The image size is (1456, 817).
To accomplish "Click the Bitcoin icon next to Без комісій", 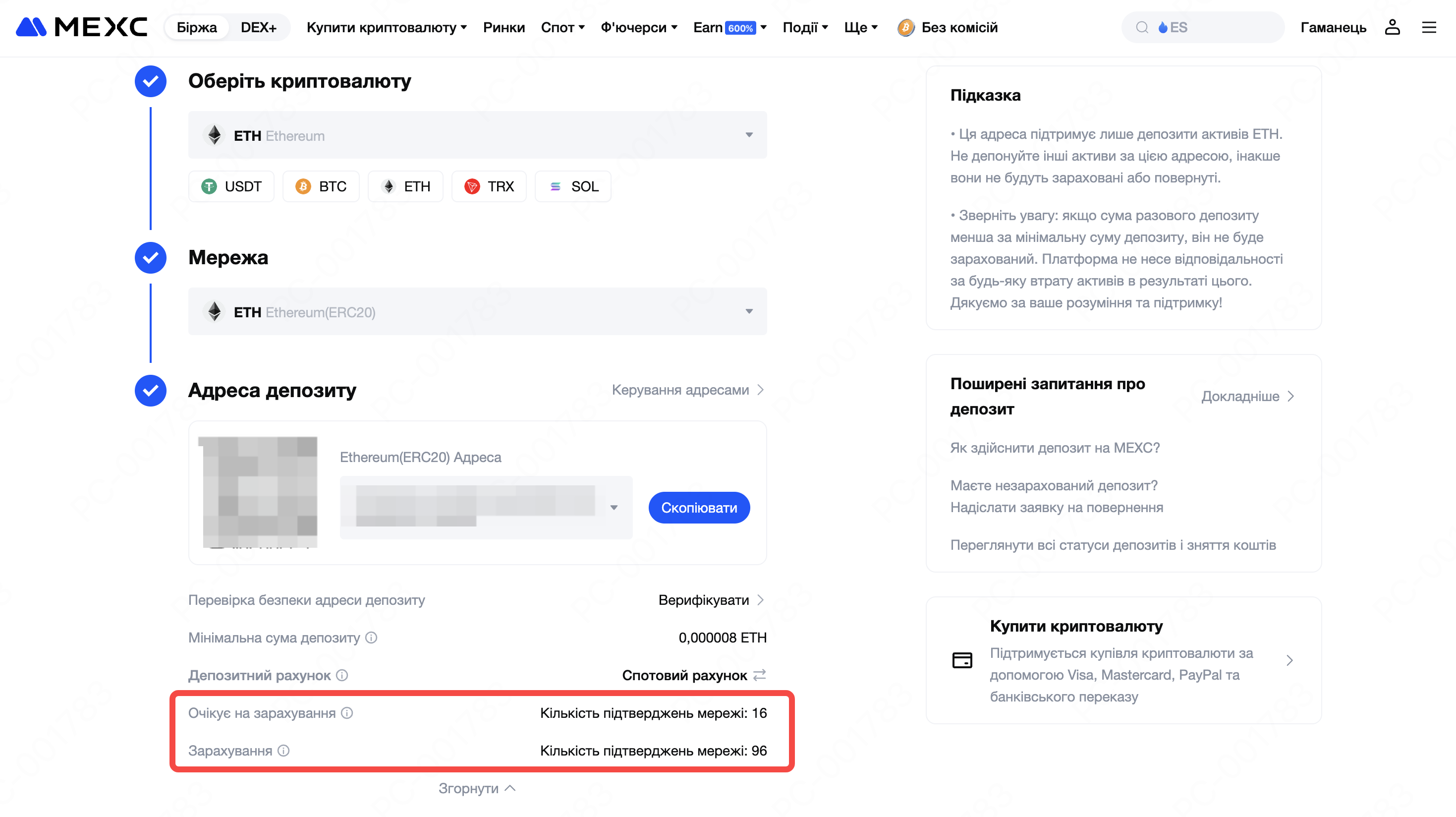I will point(905,27).
